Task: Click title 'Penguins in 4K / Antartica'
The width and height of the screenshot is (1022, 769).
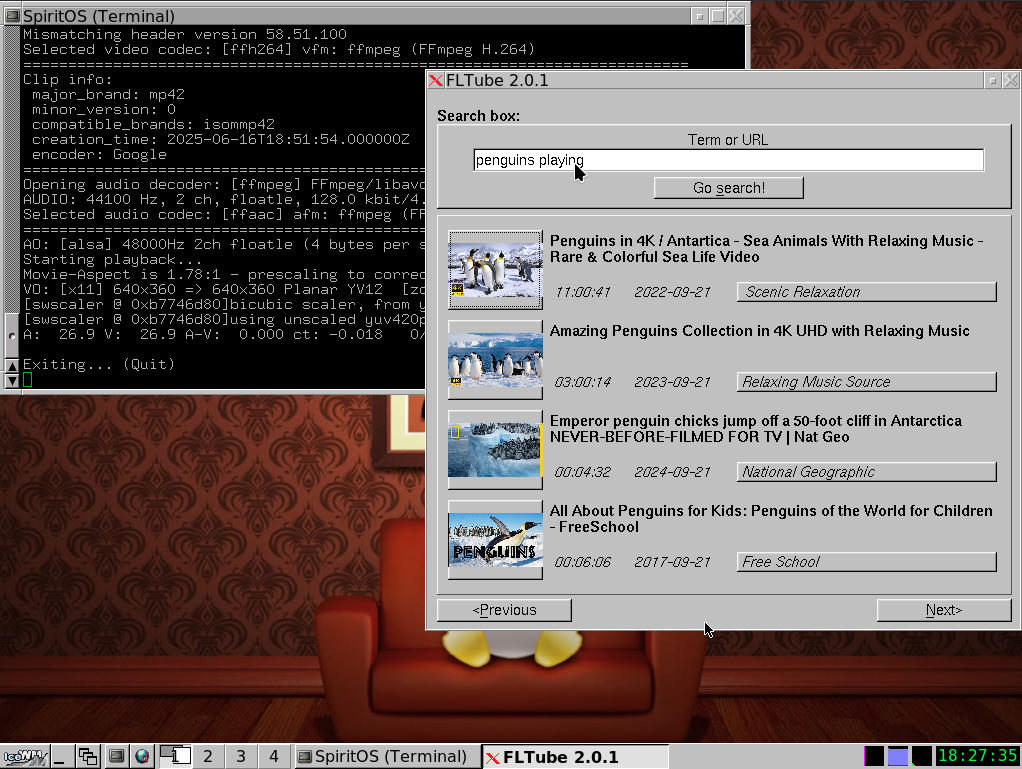Action: tap(767, 249)
